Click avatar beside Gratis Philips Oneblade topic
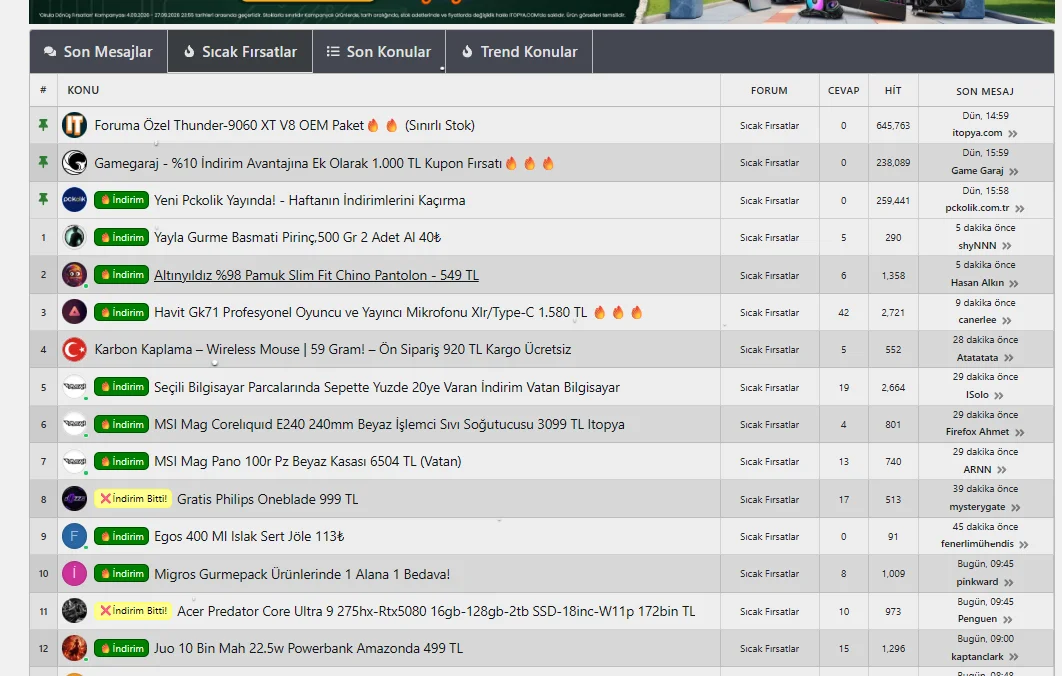 pyautogui.click(x=75, y=499)
